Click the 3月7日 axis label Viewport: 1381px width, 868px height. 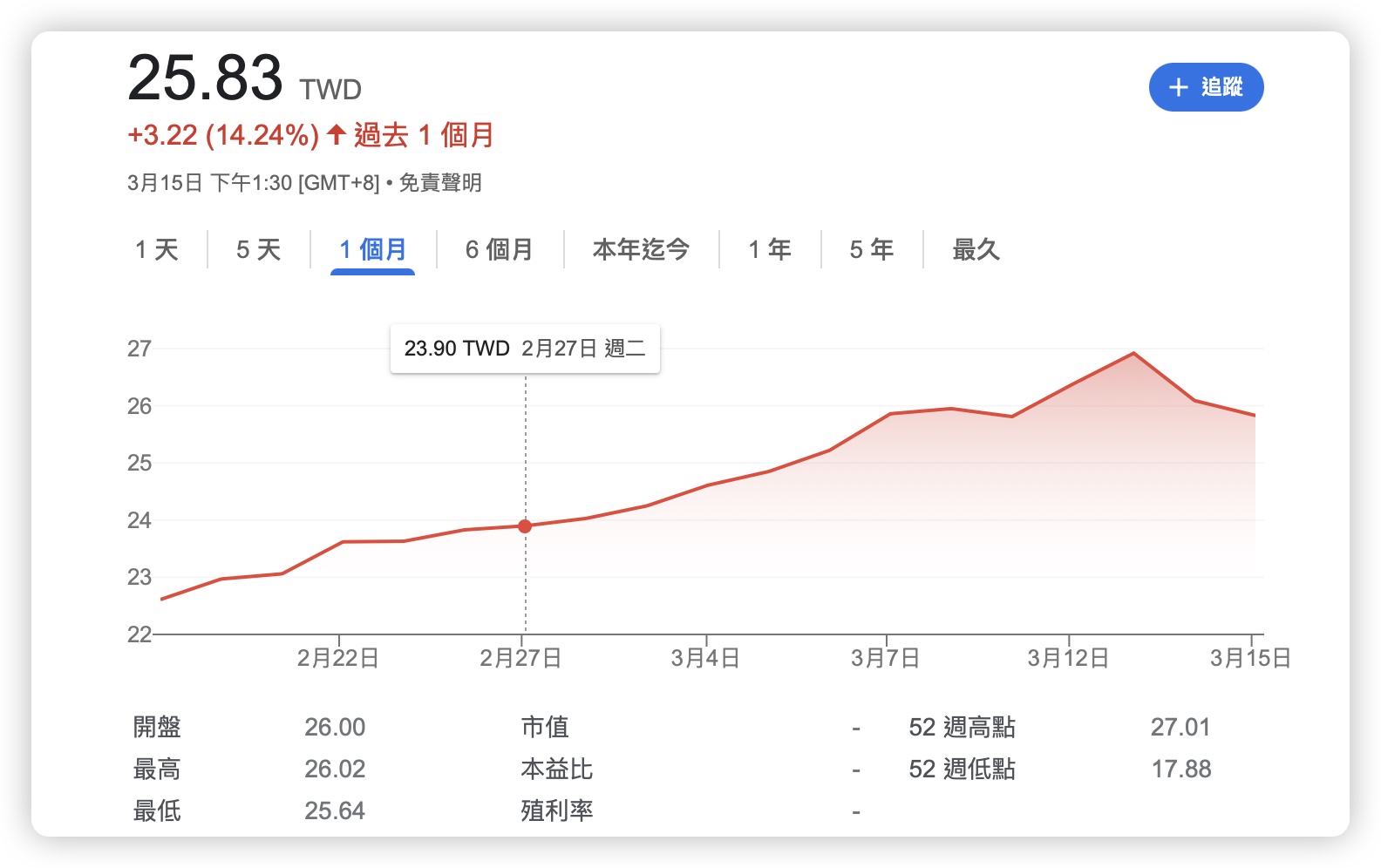(x=886, y=658)
